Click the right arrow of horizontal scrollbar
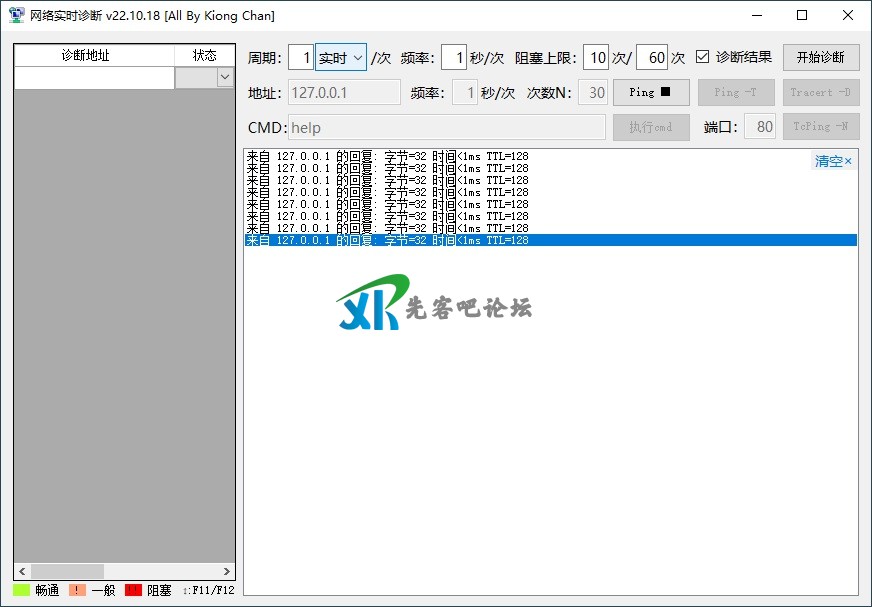The width and height of the screenshot is (872, 607). tap(226, 571)
